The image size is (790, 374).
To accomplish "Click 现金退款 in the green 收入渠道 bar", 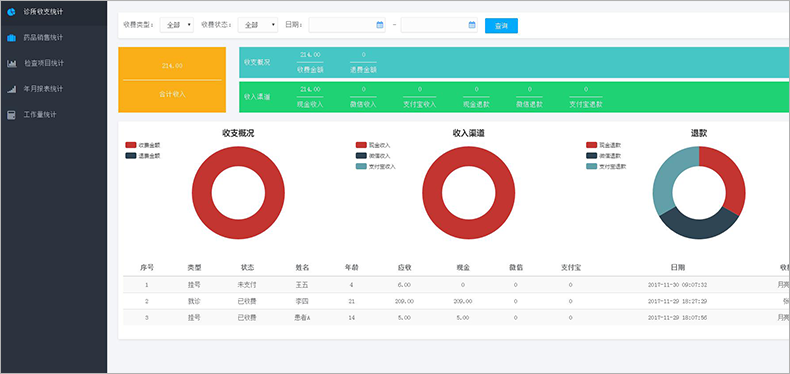I will click(x=476, y=105).
